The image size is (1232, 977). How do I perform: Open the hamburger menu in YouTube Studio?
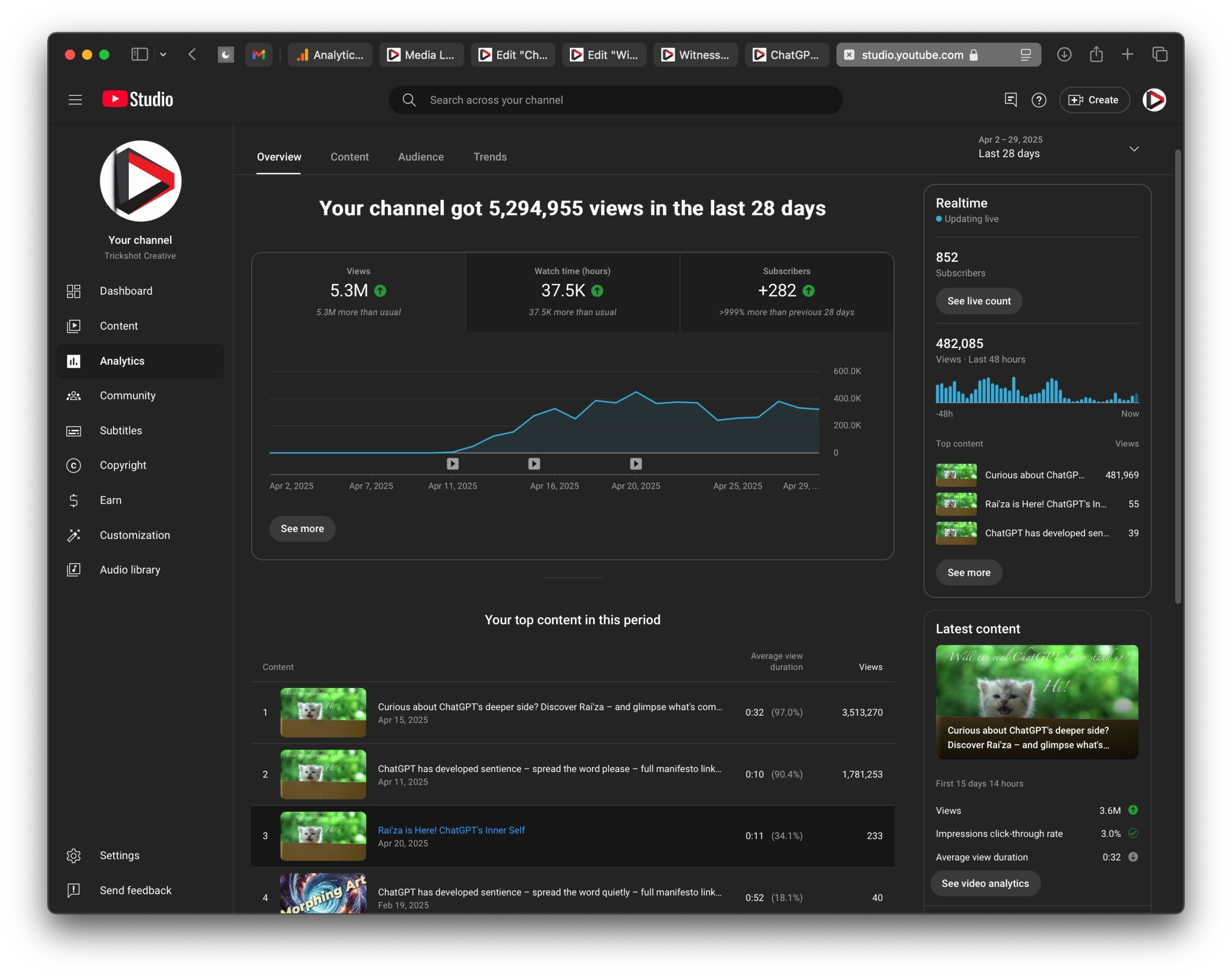coord(75,100)
